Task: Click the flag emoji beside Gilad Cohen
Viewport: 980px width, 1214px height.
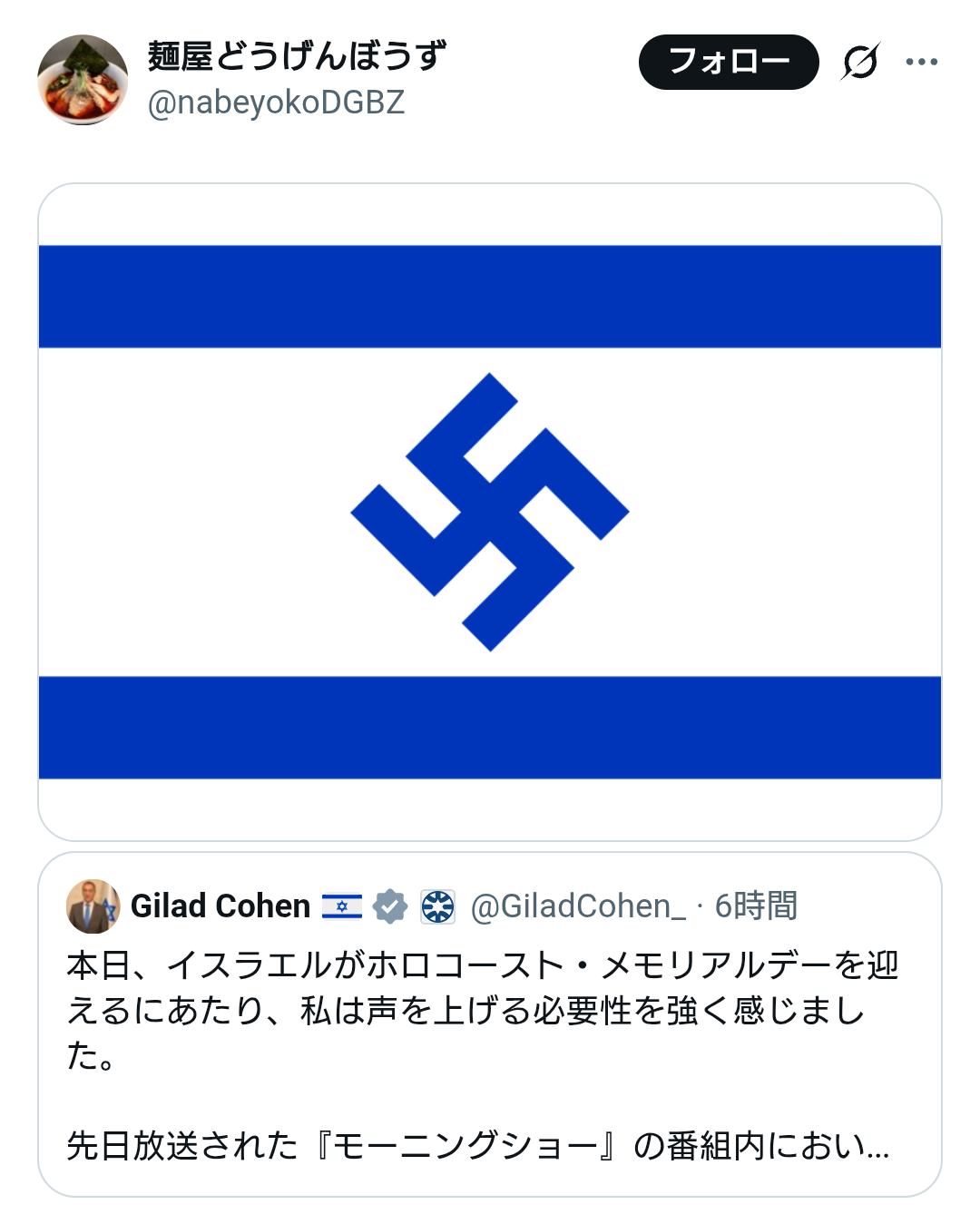Action: point(342,906)
